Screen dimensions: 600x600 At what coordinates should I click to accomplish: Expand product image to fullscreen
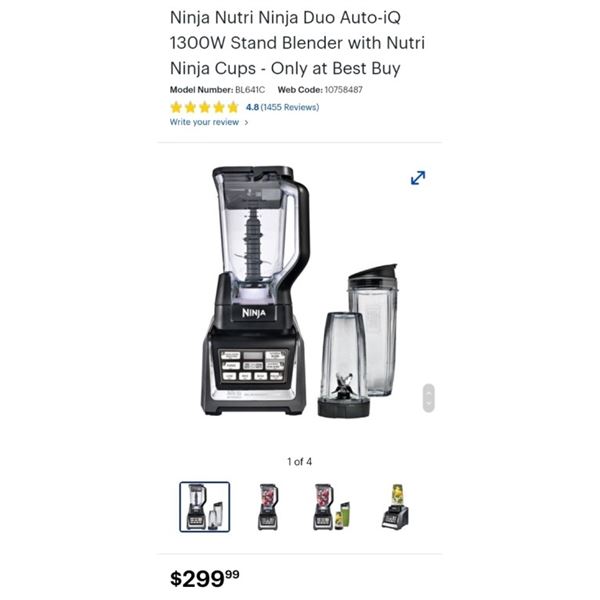coord(417,178)
